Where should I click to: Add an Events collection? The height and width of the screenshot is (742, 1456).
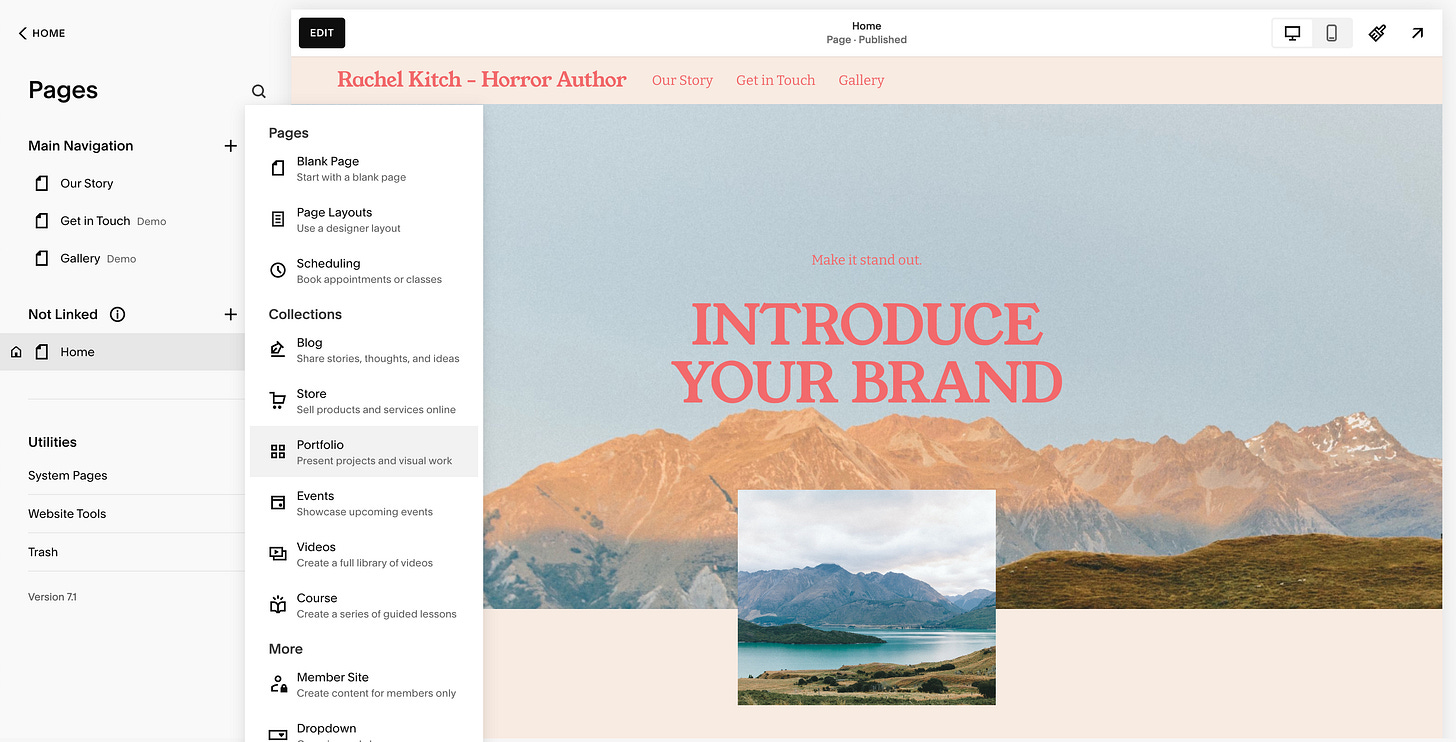point(364,503)
